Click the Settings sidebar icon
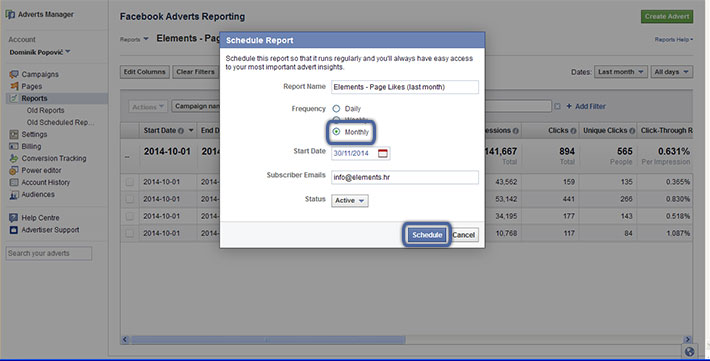Screen dimensions: 710x361 pyautogui.click(x=14, y=134)
